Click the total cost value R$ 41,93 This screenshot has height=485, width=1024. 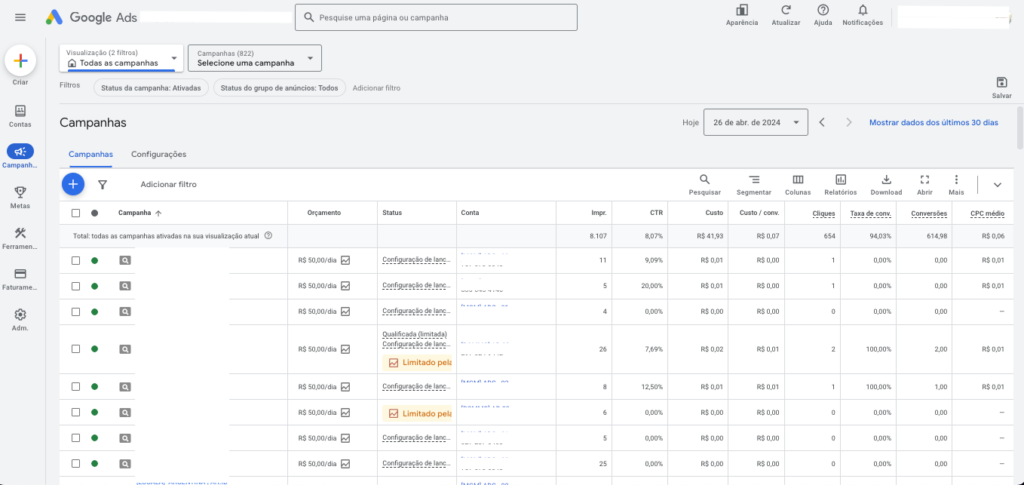(710, 236)
